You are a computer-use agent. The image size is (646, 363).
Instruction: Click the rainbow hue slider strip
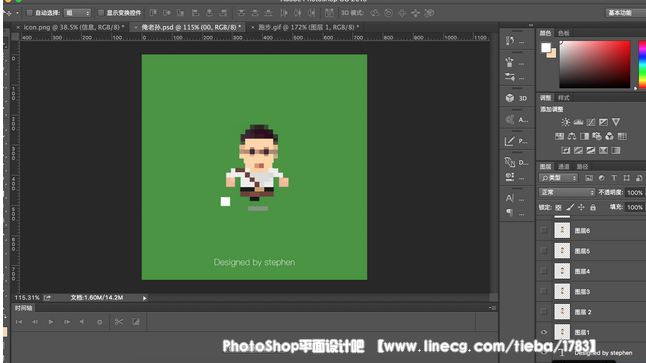click(642, 64)
